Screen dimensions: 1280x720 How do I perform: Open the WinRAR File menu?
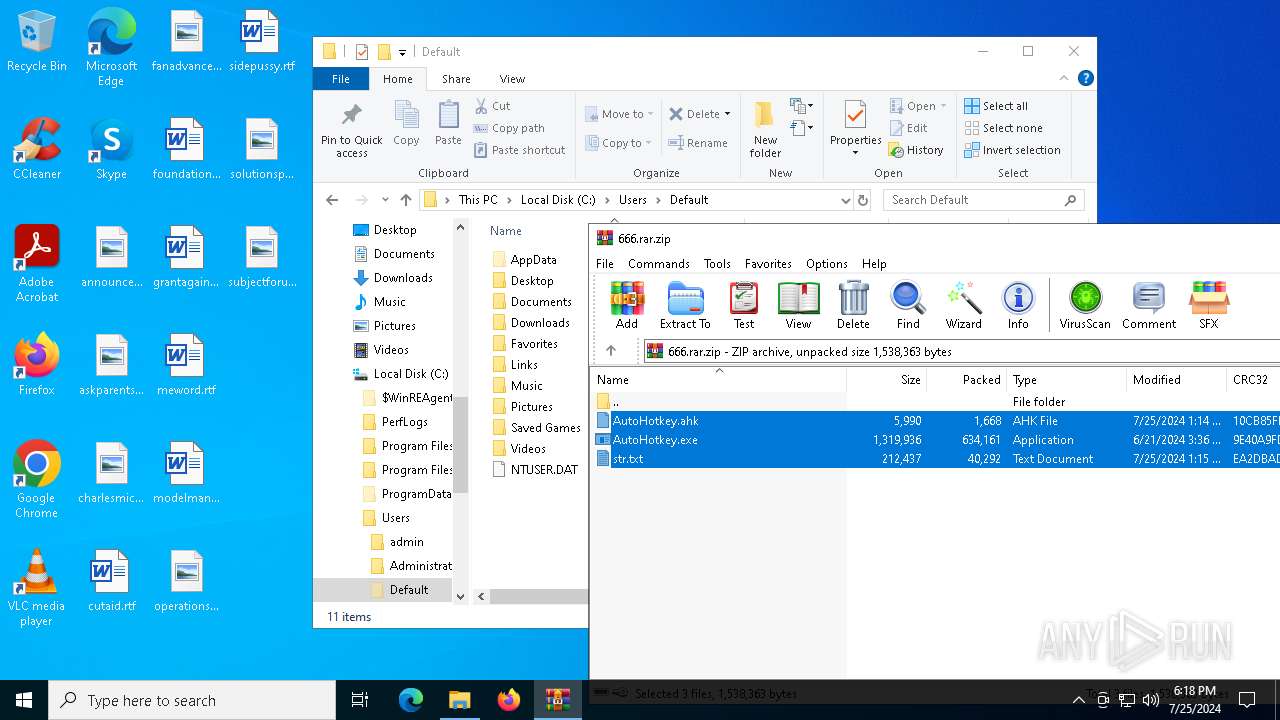click(x=605, y=264)
